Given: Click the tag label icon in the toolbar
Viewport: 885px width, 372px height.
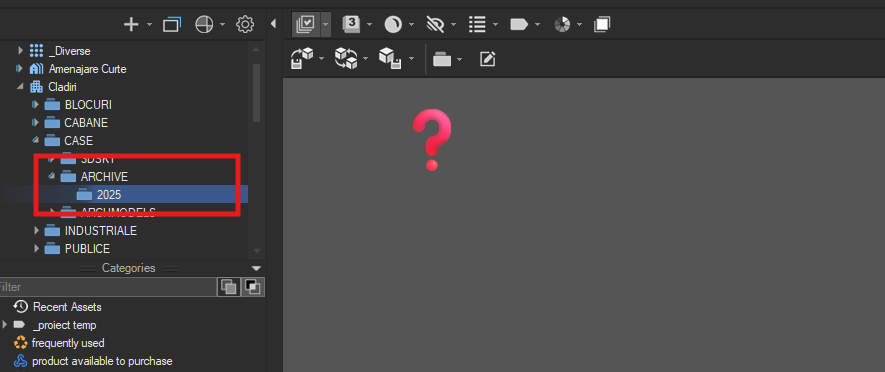Looking at the screenshot, I should click(x=519, y=24).
